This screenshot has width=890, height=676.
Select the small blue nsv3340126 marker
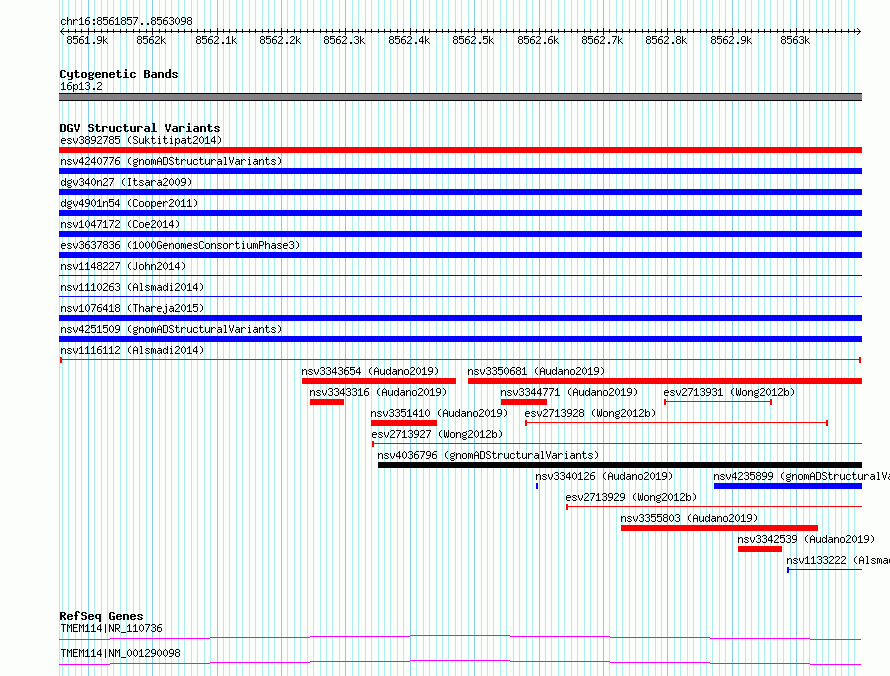click(x=537, y=486)
